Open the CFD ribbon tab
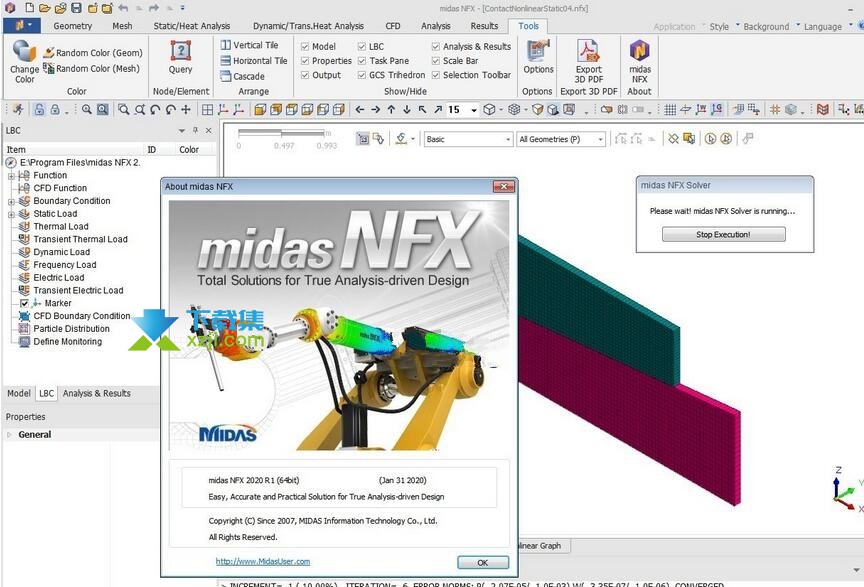 click(x=393, y=26)
